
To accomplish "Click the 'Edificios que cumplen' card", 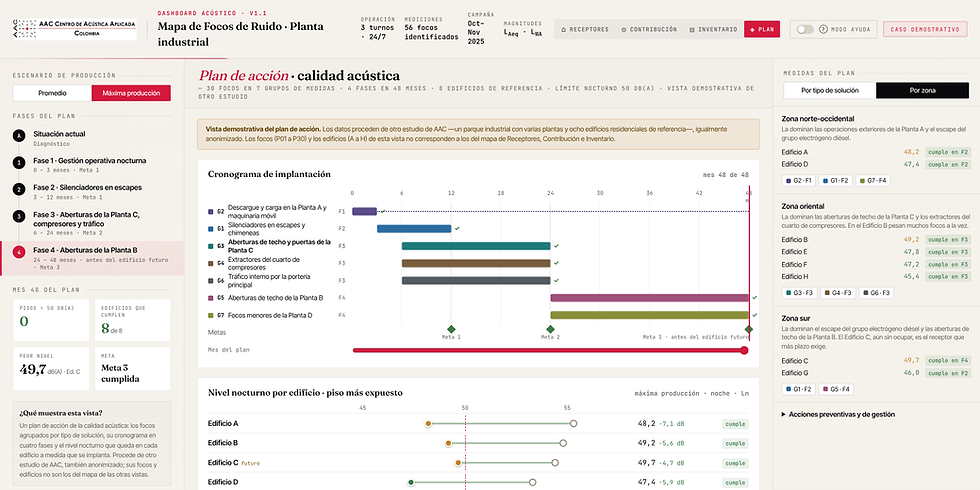I will [x=132, y=320].
